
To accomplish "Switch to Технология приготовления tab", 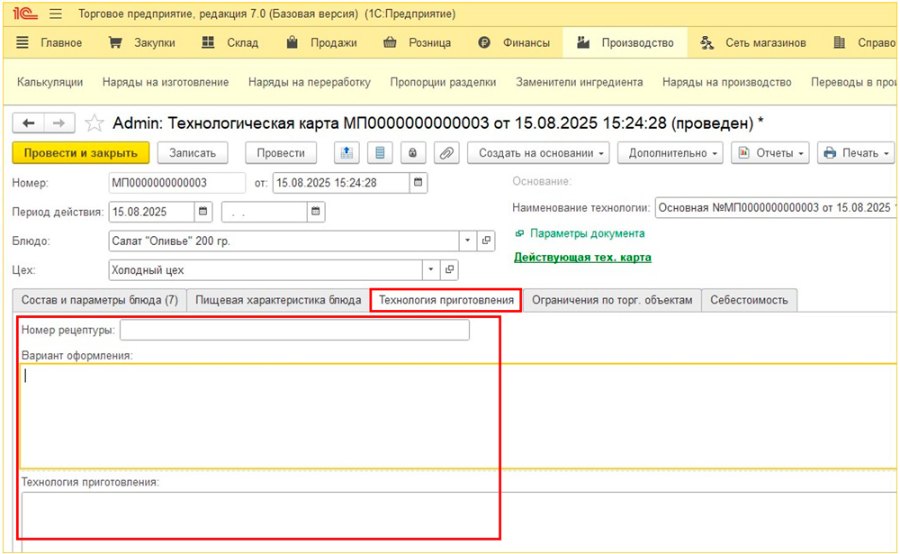I will tap(446, 300).
